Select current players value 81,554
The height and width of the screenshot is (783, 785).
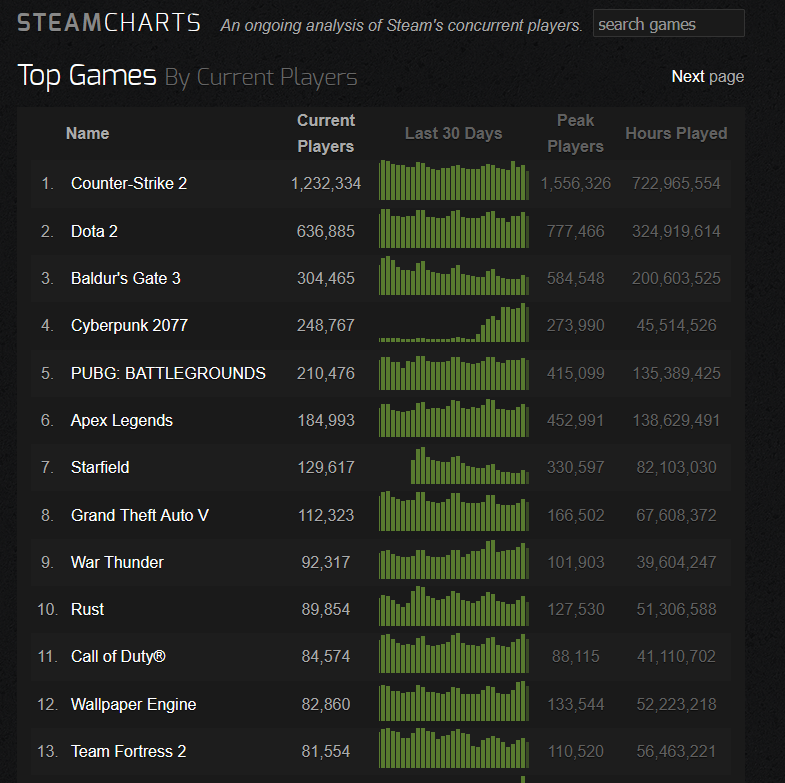tap(326, 751)
